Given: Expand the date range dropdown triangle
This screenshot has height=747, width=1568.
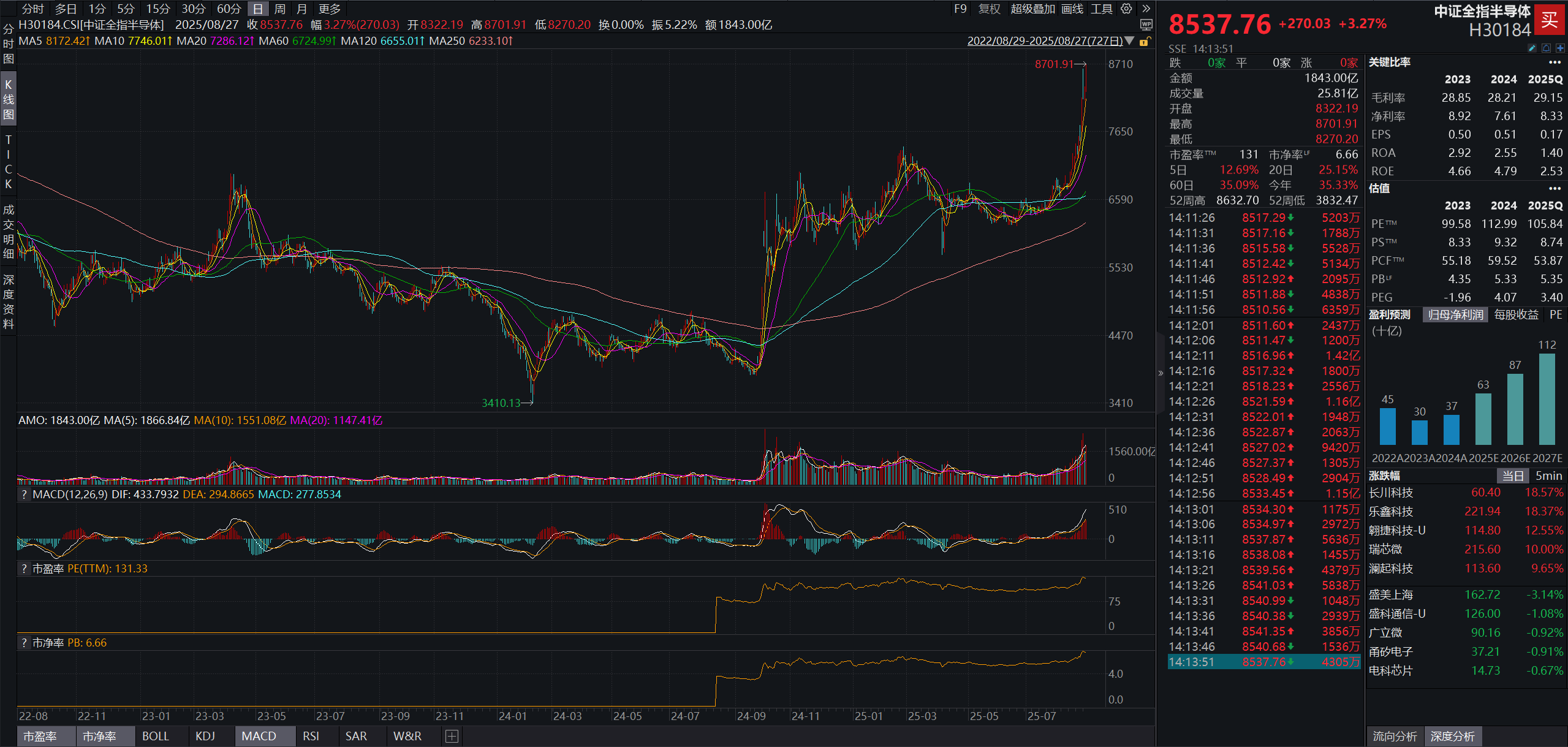Looking at the screenshot, I should pos(1130,41).
